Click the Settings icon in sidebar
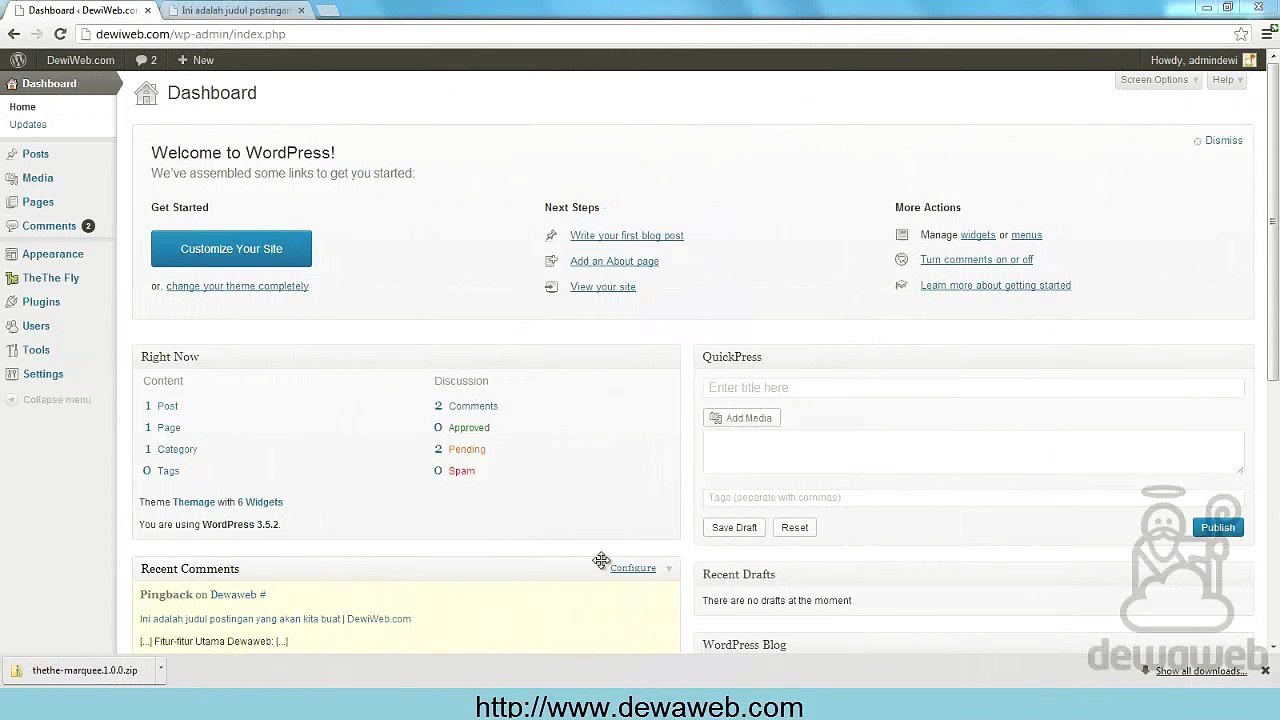This screenshot has height=720, width=1280. [12, 374]
